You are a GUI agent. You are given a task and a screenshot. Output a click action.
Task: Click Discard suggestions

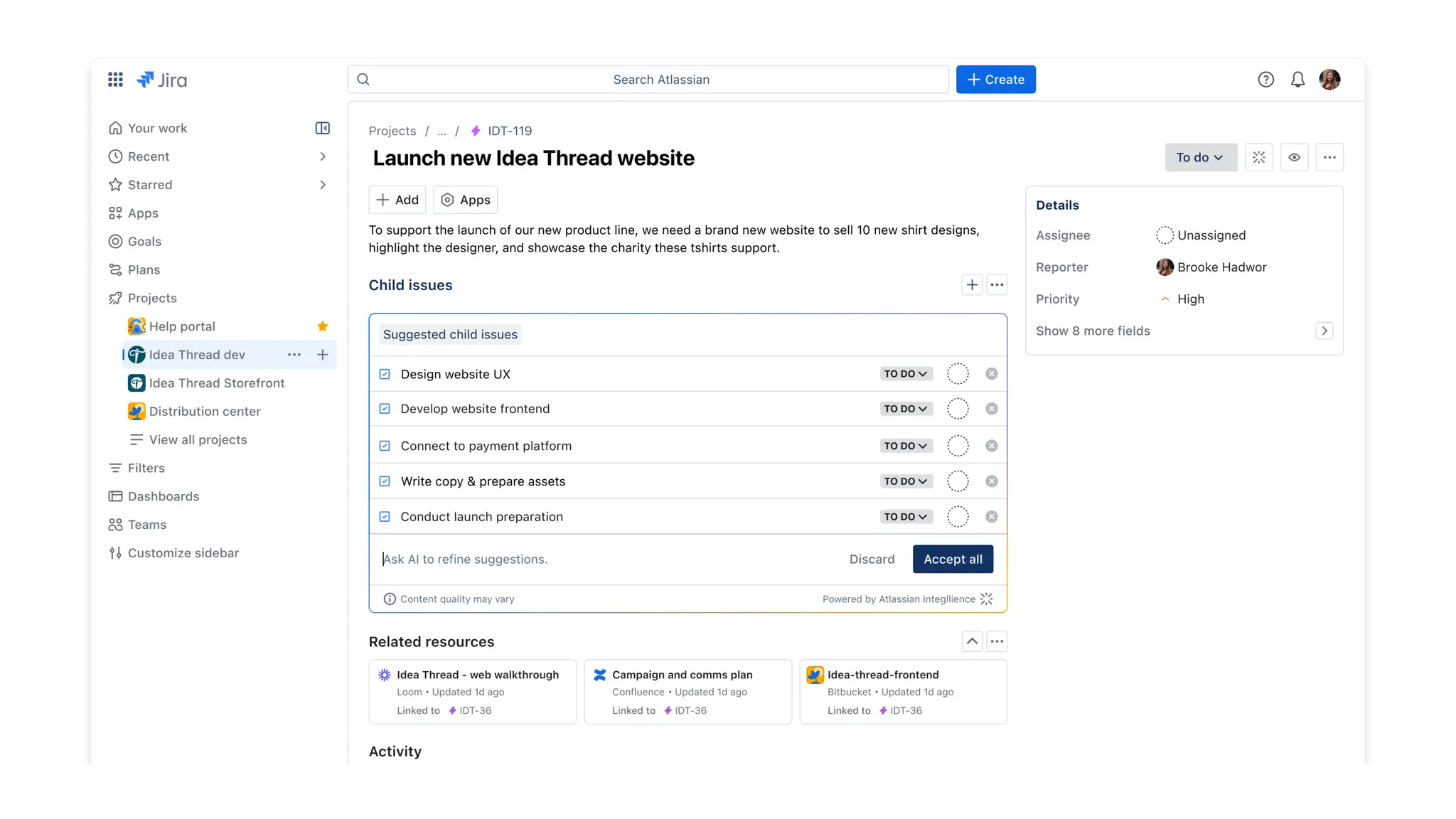(872, 559)
